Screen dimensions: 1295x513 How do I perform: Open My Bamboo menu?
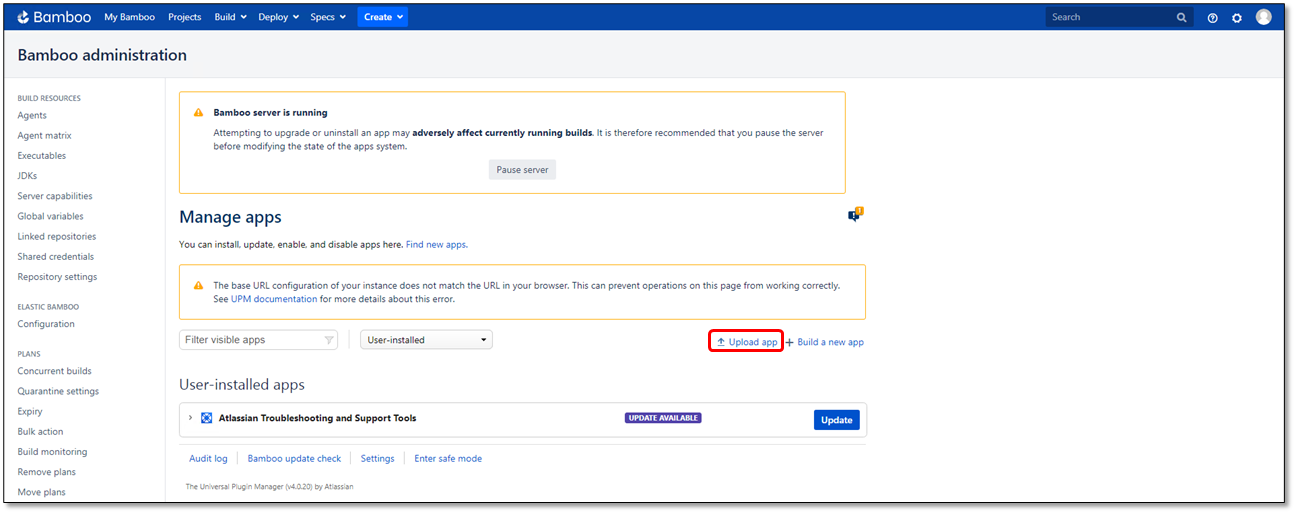pyautogui.click(x=129, y=17)
